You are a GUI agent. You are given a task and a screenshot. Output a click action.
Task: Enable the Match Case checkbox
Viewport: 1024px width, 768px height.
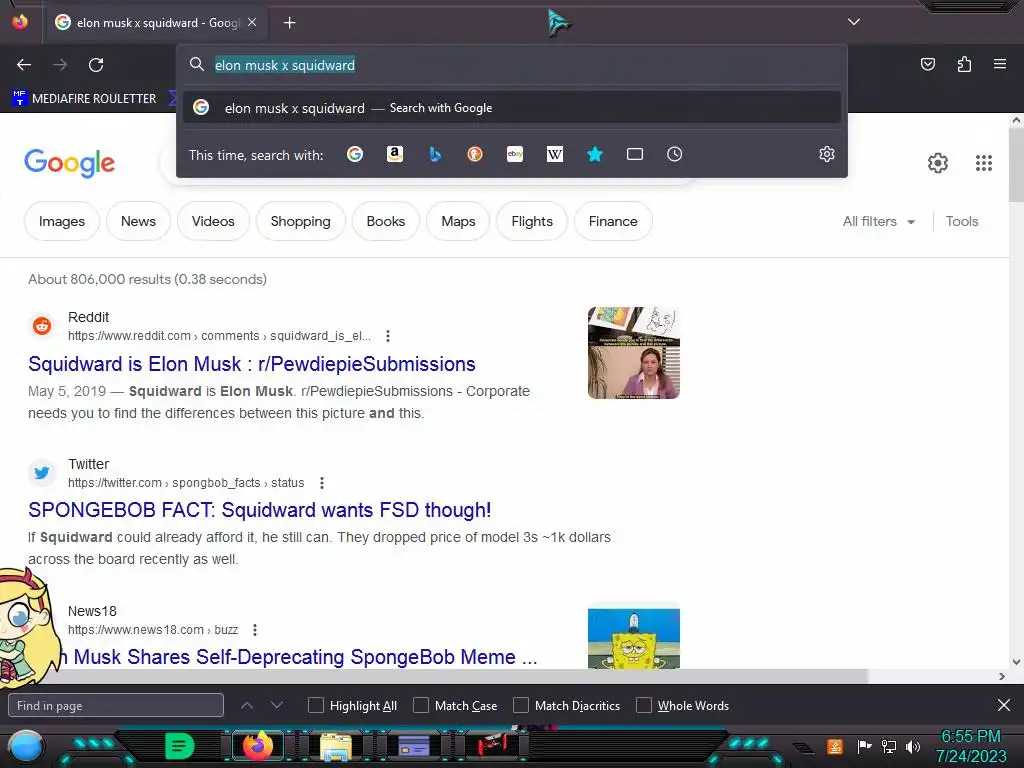click(421, 705)
